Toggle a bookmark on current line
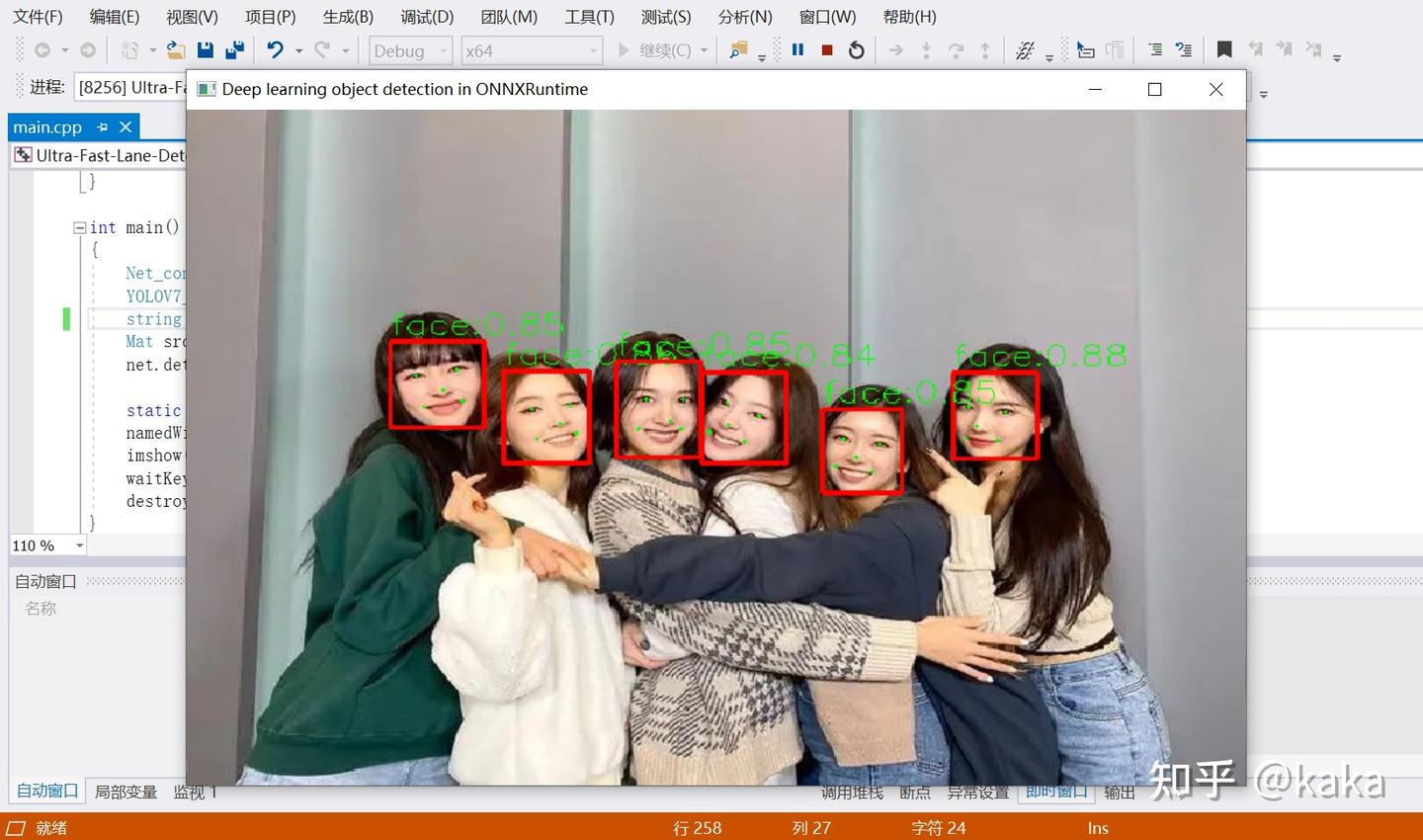This screenshot has height=840, width=1423. point(1223,49)
